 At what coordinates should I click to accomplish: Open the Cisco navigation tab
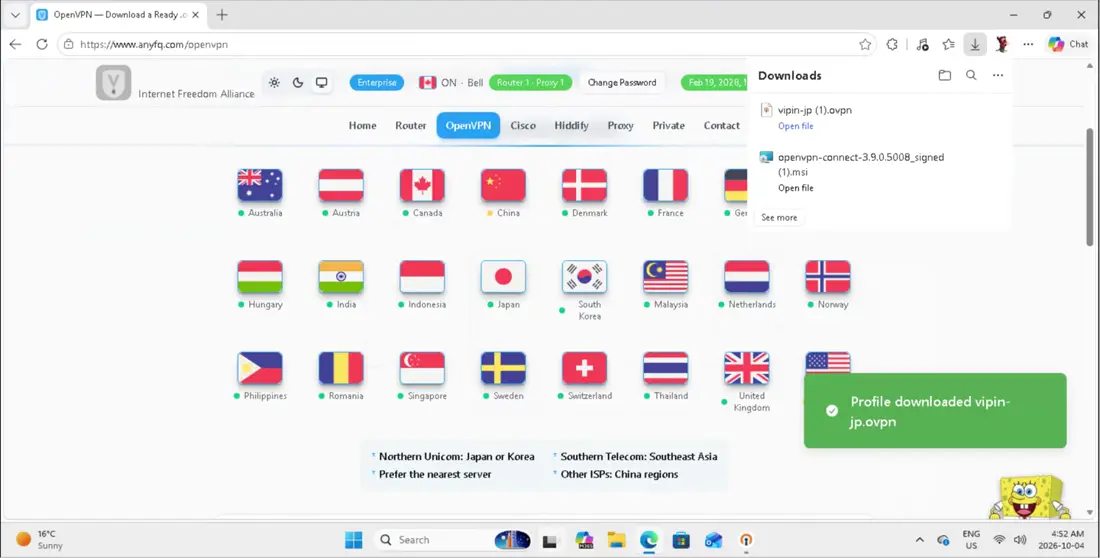pos(523,126)
